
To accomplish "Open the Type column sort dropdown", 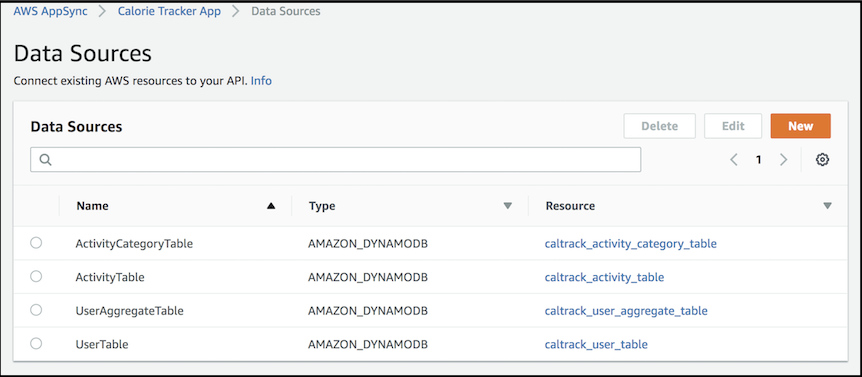I will coord(507,206).
